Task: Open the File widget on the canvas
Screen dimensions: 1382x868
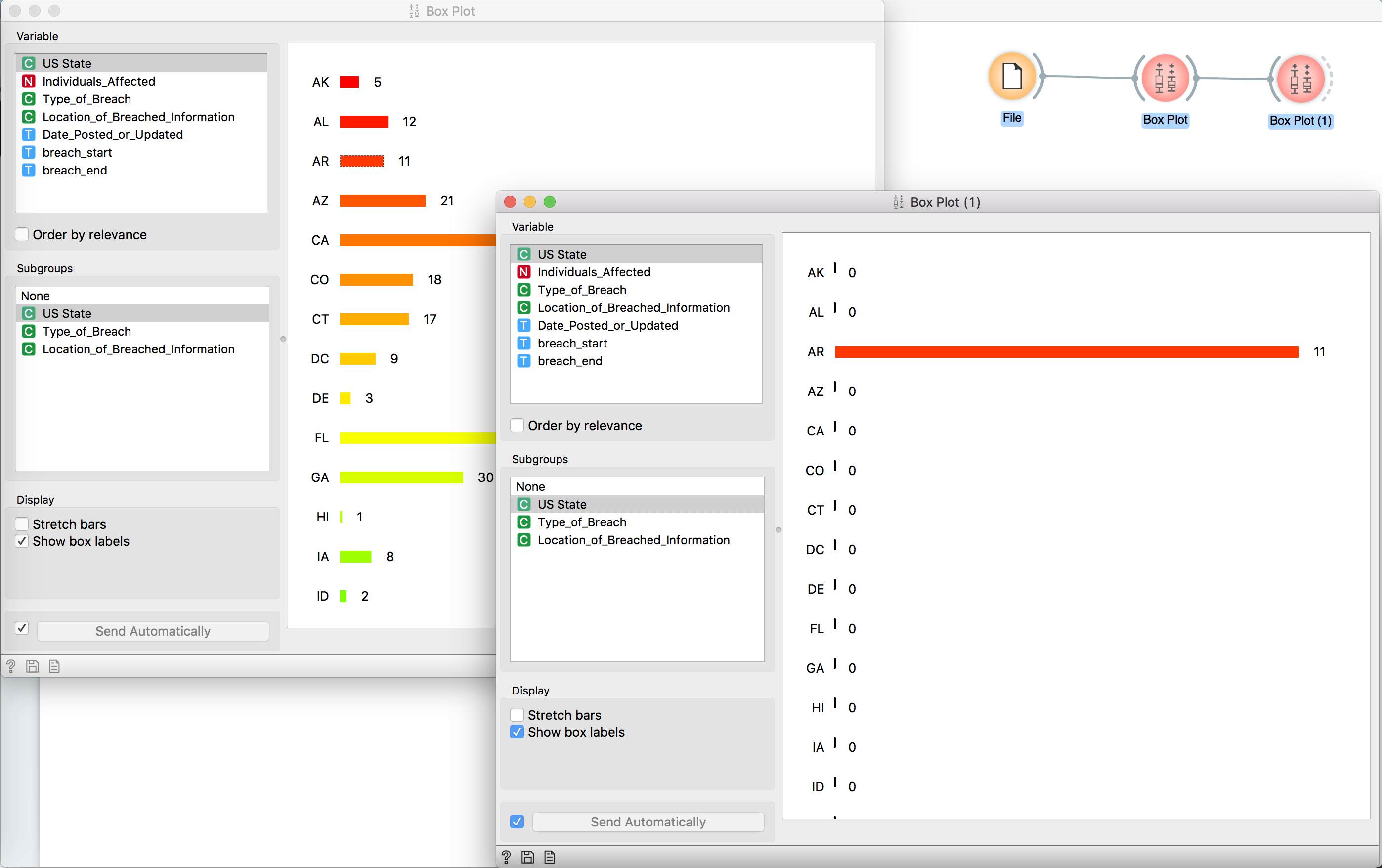Action: click(x=1011, y=76)
